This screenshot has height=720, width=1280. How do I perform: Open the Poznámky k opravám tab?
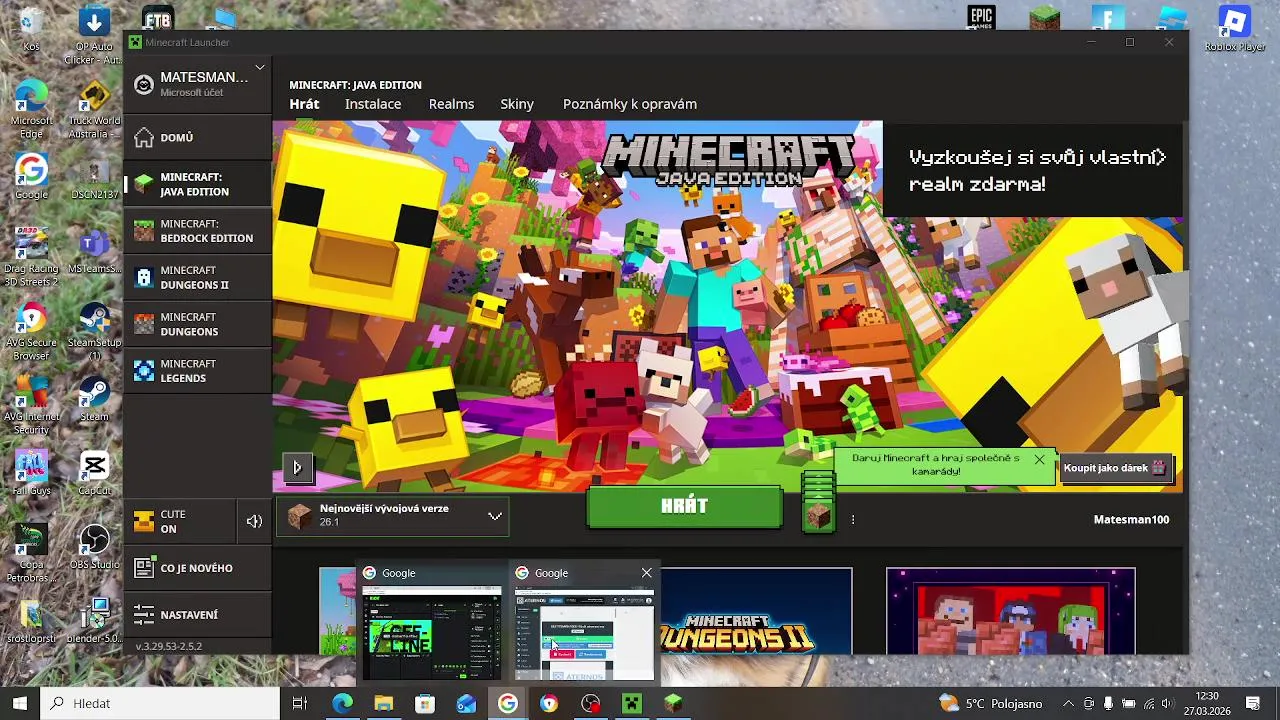630,104
